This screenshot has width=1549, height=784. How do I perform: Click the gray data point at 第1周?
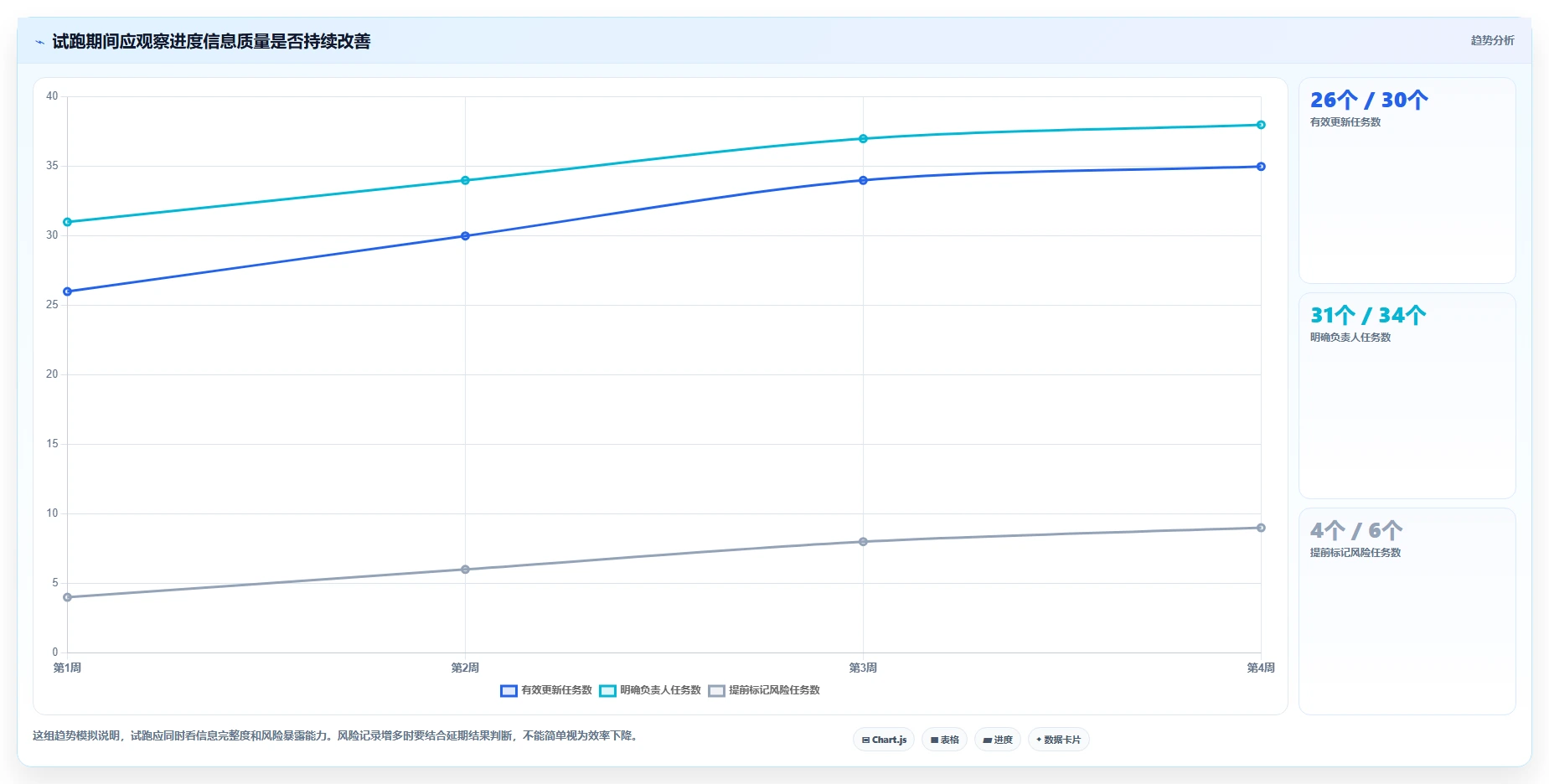(68, 597)
